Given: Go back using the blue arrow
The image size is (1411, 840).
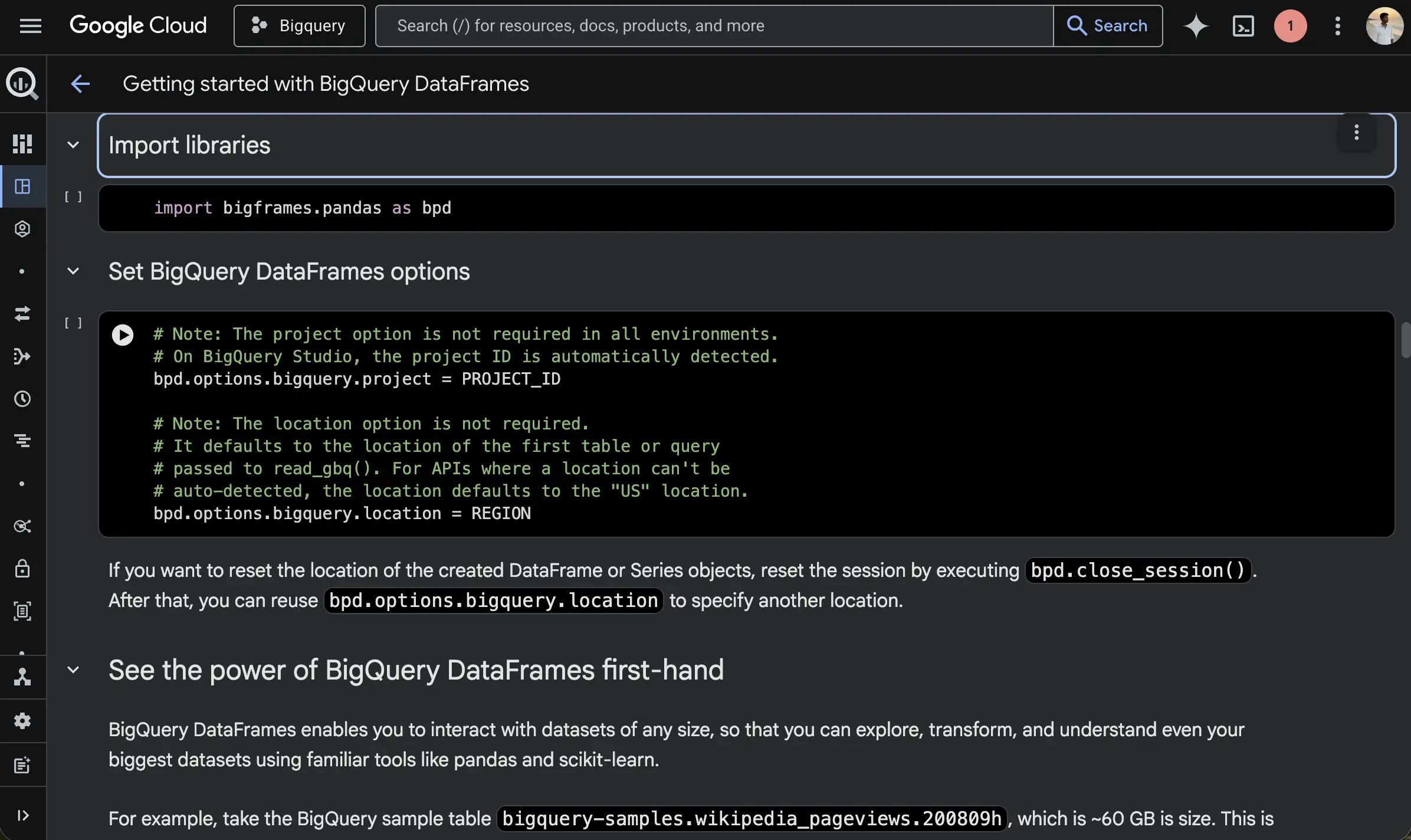Looking at the screenshot, I should (80, 84).
